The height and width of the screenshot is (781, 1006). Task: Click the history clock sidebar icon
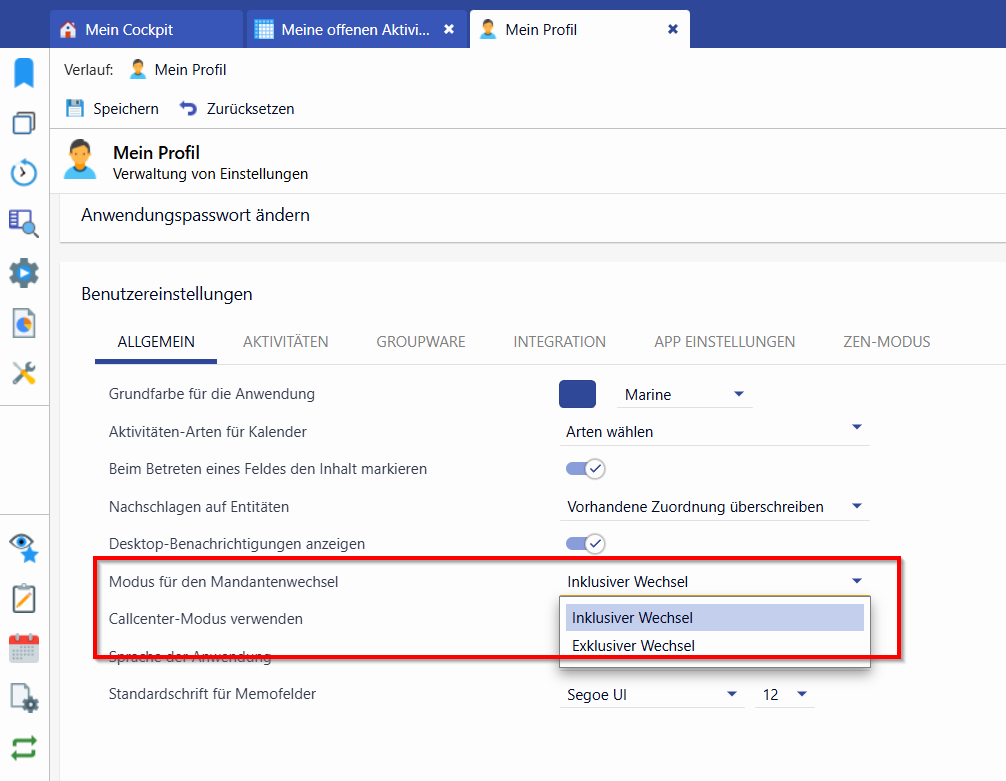24,173
